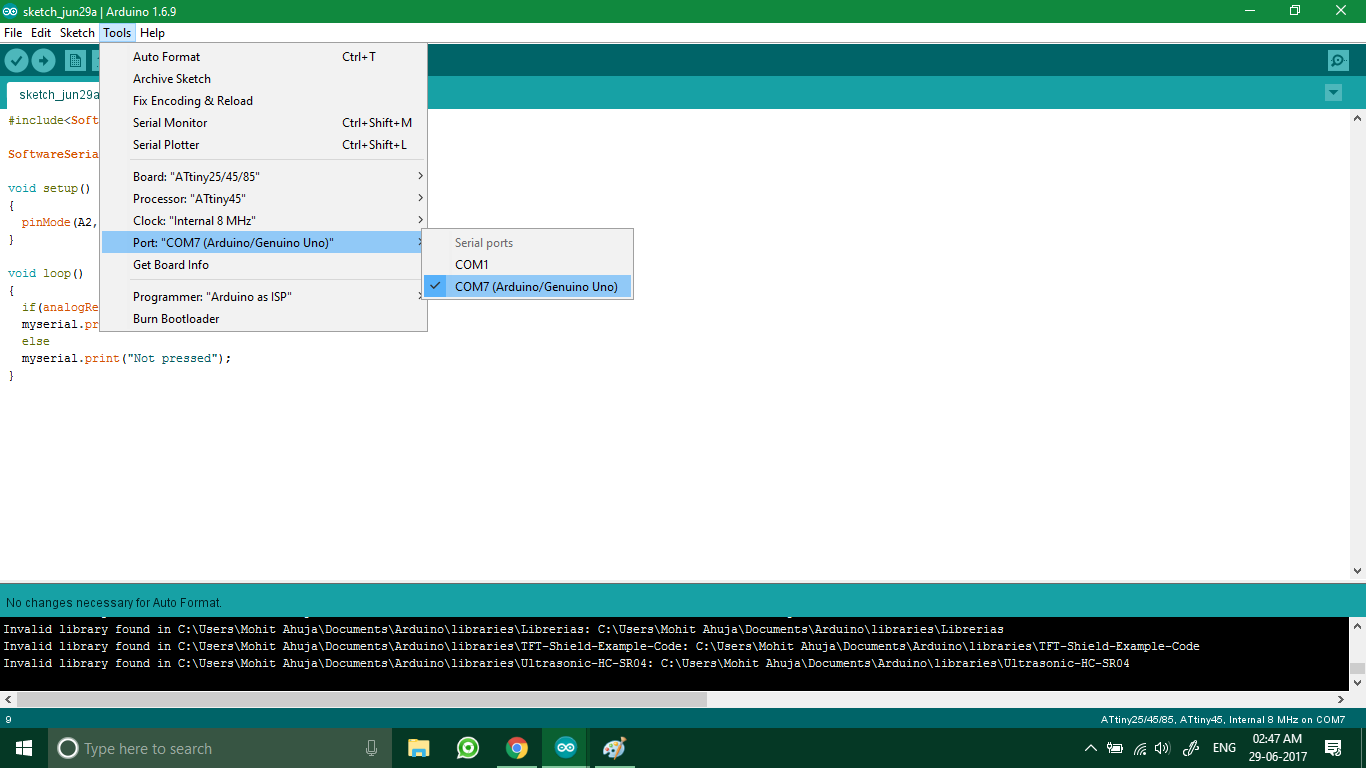
Task: Click the console vertical scrollbar down arrow
Action: click(x=1357, y=683)
